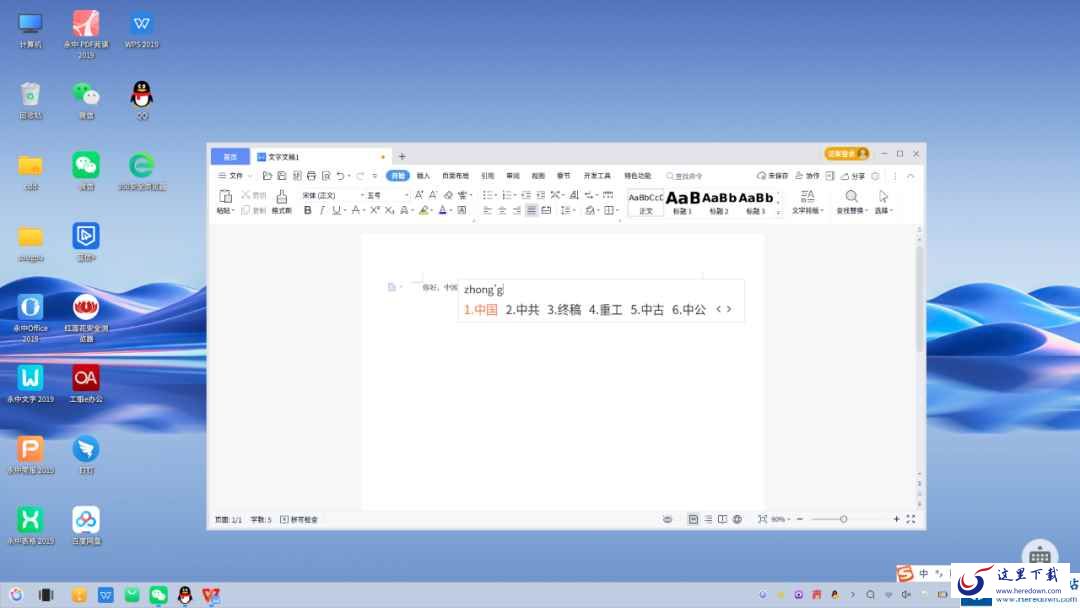Click the Bold formatting icon
The height and width of the screenshot is (608, 1080).
pos(307,211)
